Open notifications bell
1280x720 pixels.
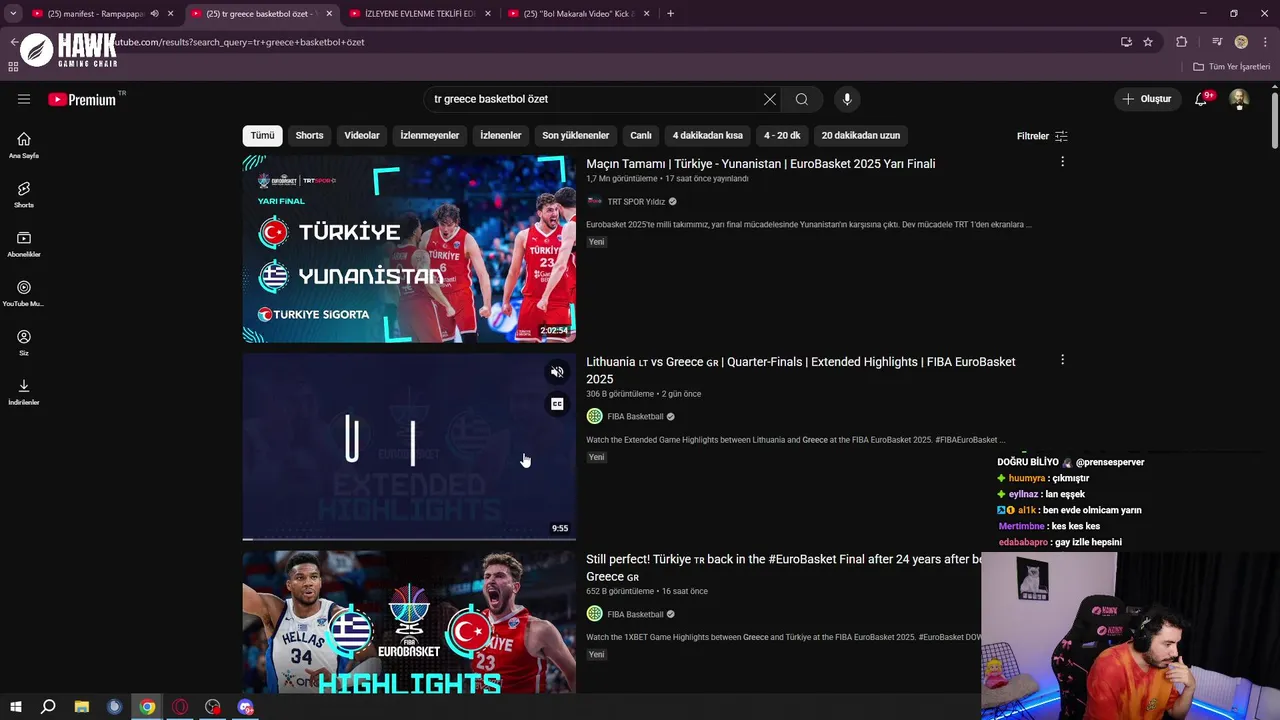[x=1201, y=99]
